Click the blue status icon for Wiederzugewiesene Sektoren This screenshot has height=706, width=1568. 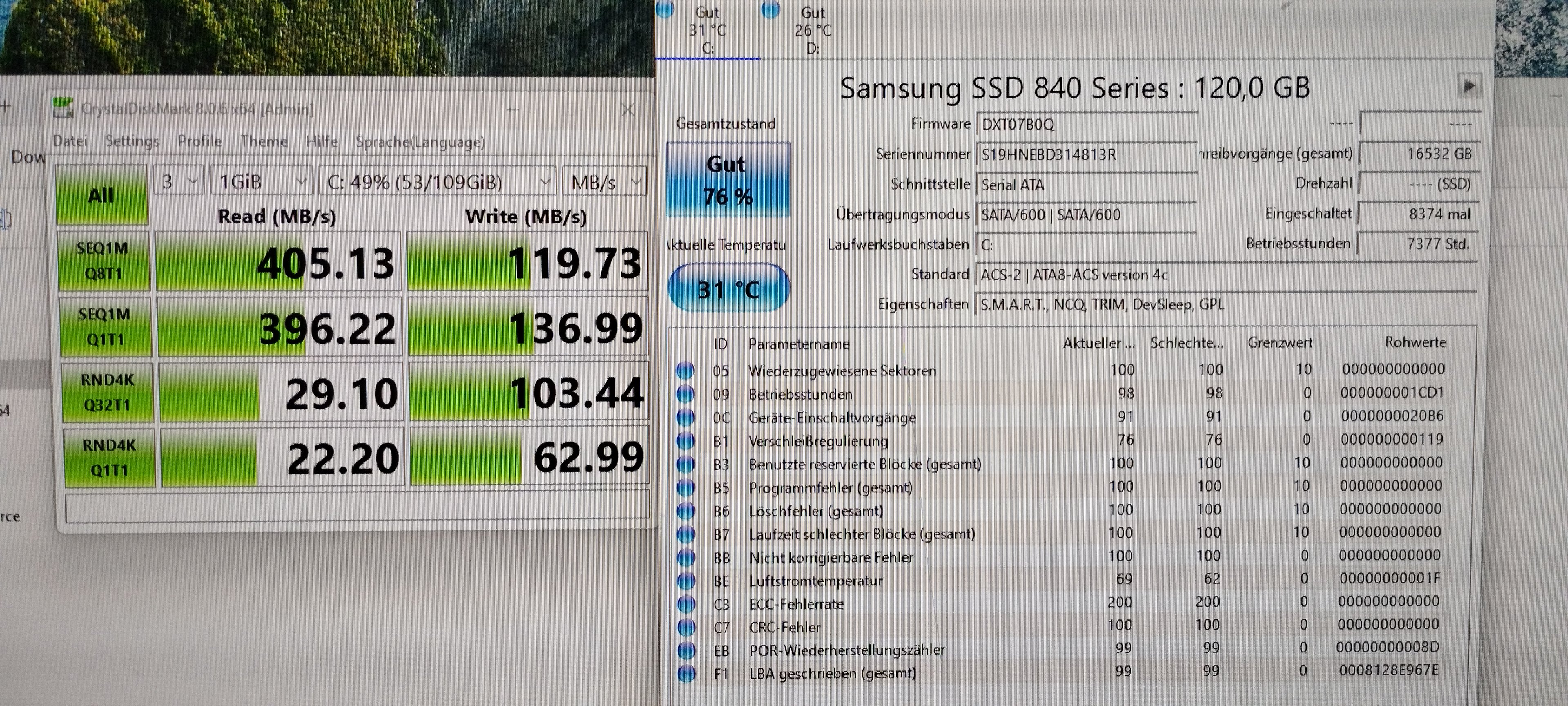(686, 370)
